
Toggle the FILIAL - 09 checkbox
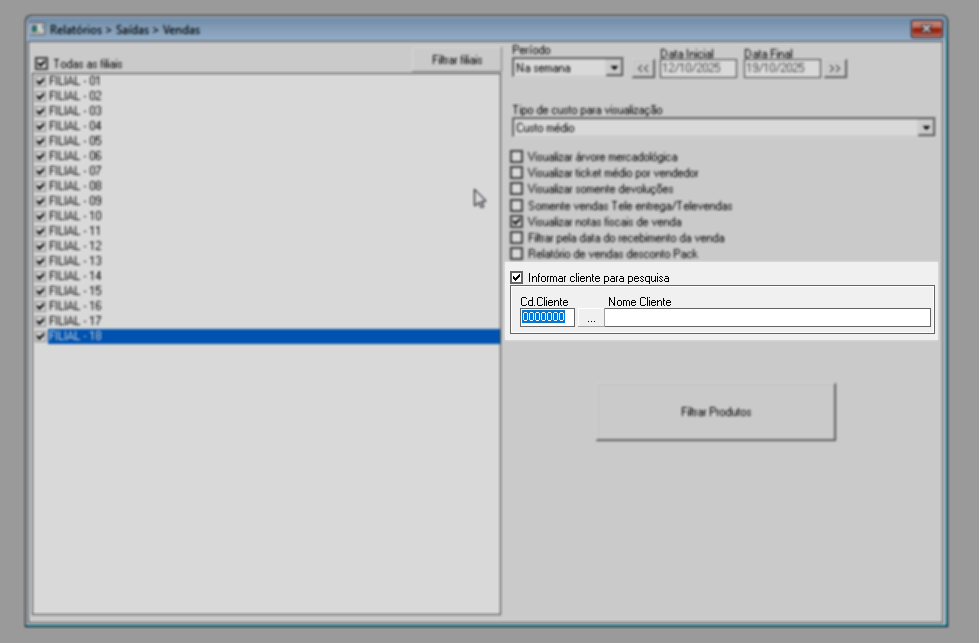pos(41,201)
